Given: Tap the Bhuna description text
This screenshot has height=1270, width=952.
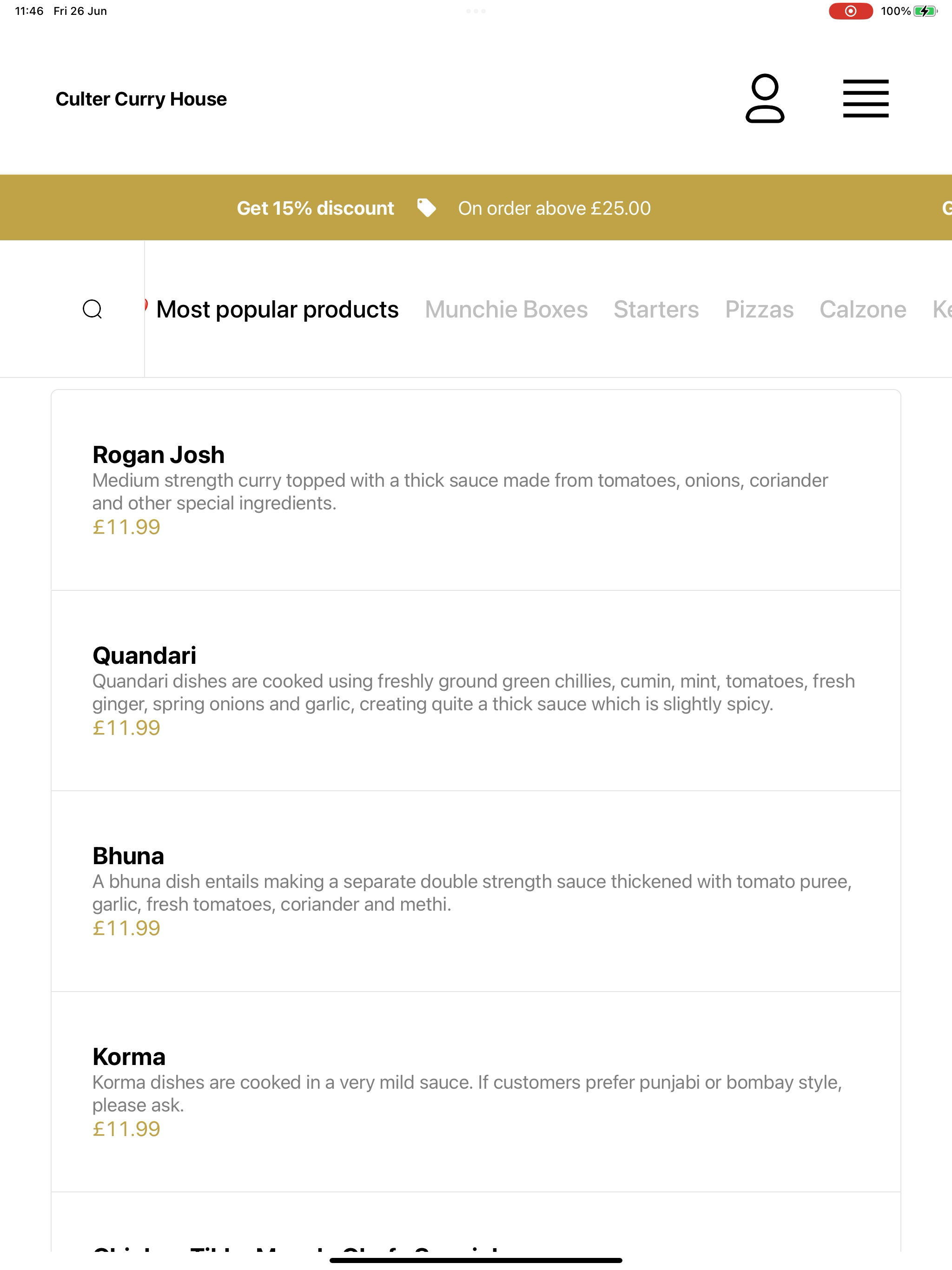Looking at the screenshot, I should 472,893.
